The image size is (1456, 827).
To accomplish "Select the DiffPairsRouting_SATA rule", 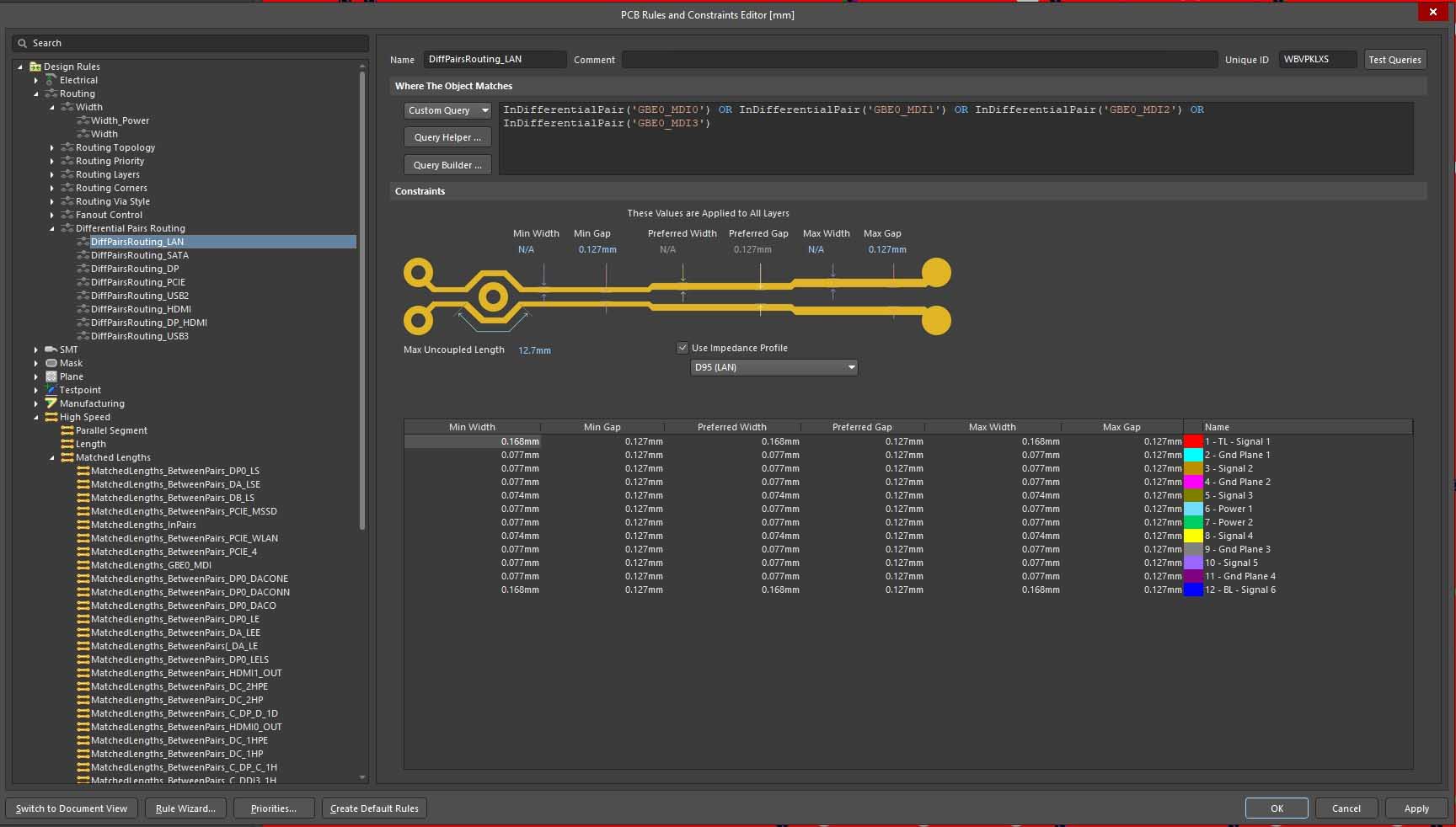I will pyautogui.click(x=139, y=255).
